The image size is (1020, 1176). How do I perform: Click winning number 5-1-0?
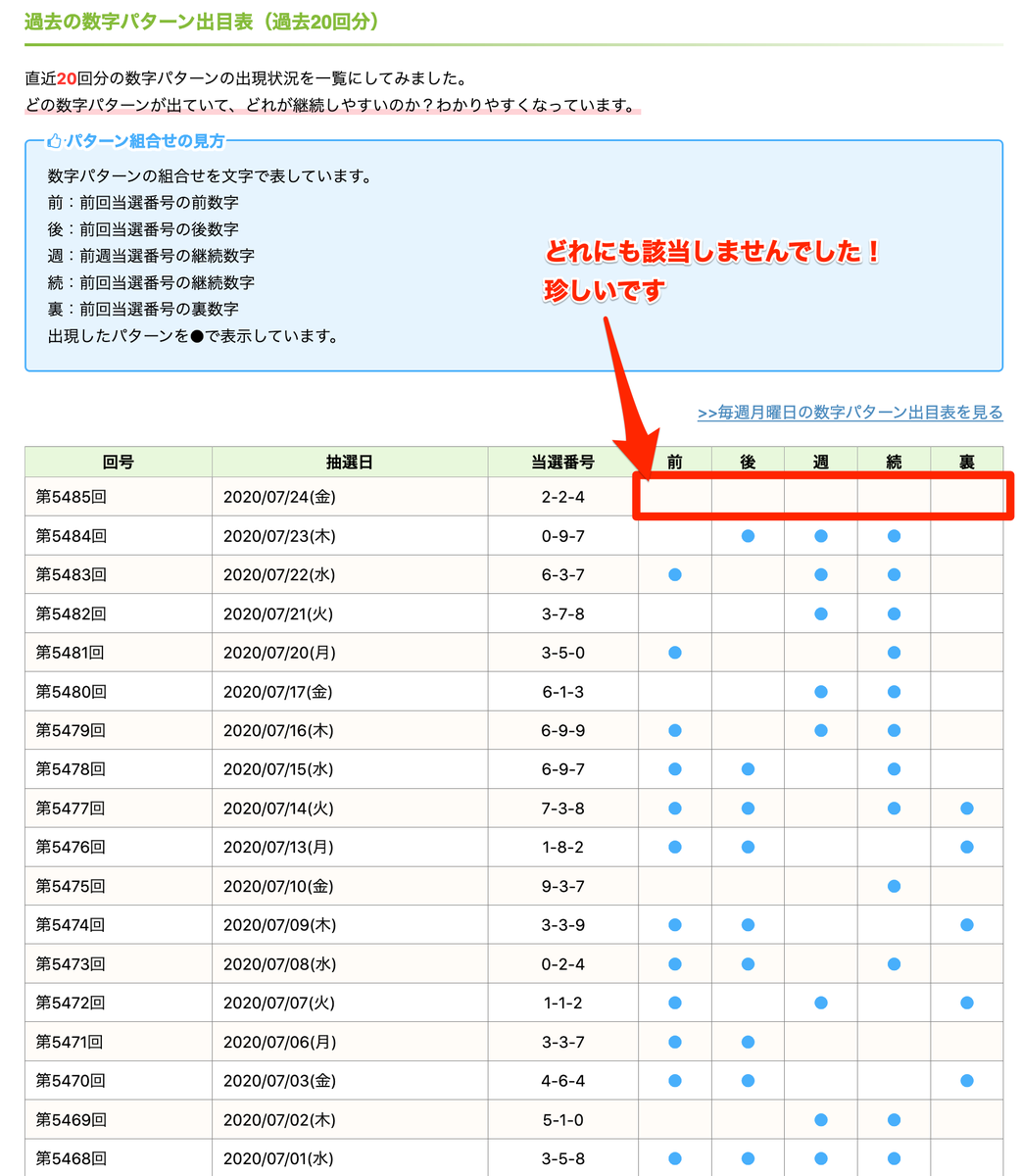563,1119
